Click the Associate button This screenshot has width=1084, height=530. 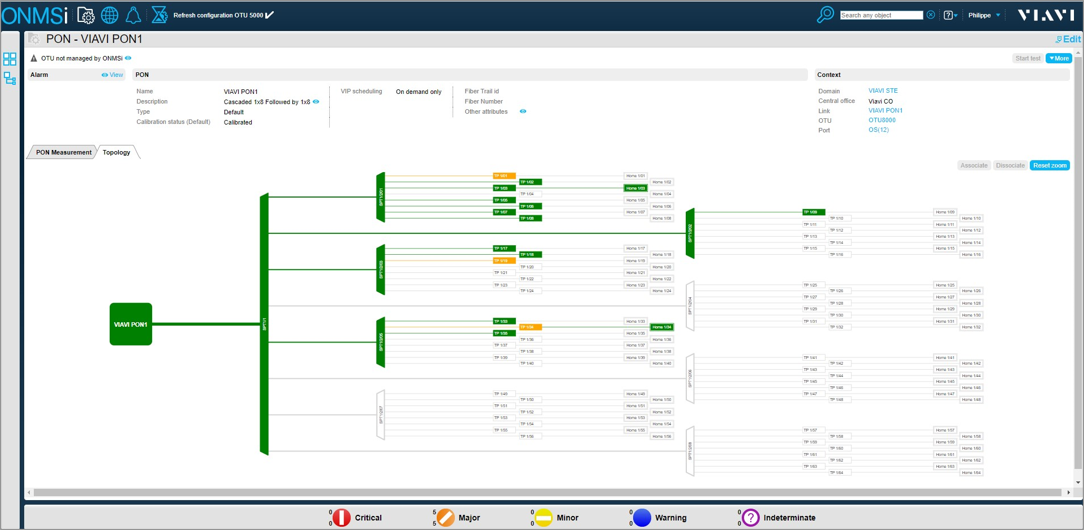pos(973,166)
